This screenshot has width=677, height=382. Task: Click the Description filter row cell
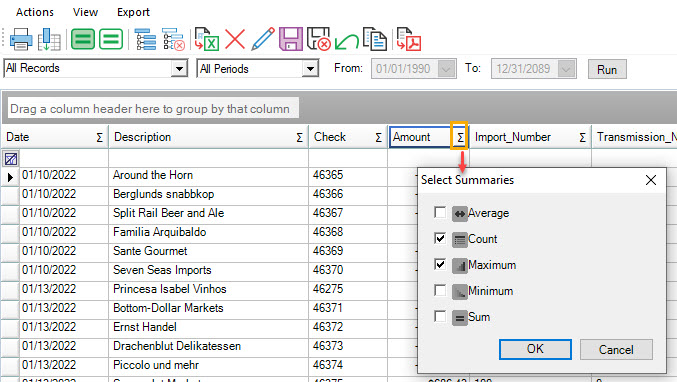click(x=209, y=158)
